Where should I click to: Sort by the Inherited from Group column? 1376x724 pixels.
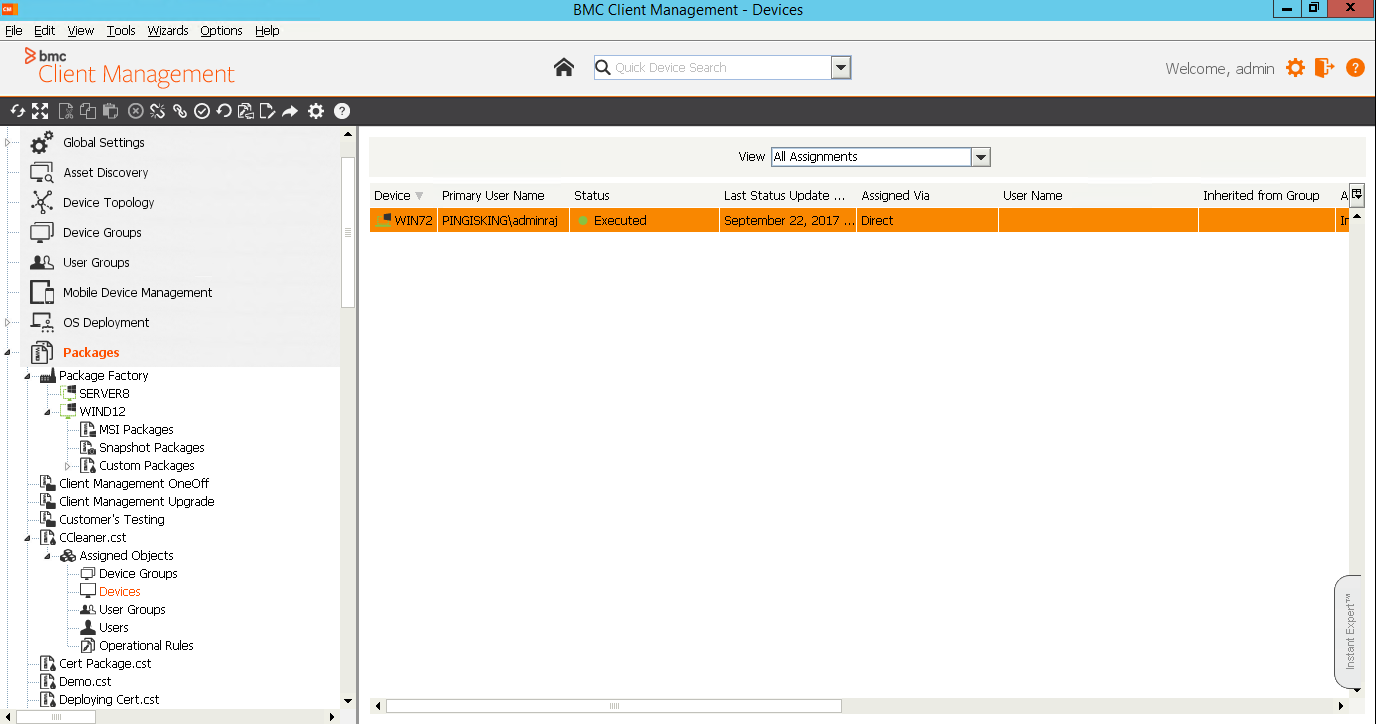click(1266, 196)
